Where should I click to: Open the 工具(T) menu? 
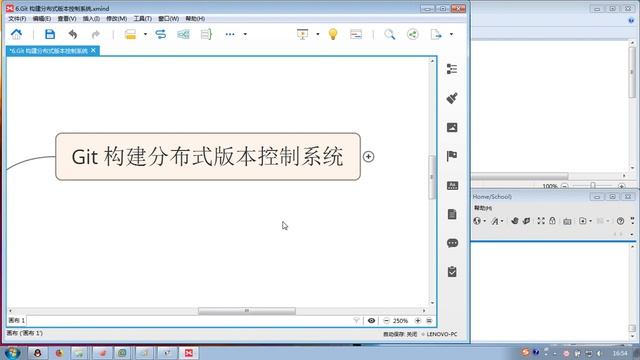142,19
